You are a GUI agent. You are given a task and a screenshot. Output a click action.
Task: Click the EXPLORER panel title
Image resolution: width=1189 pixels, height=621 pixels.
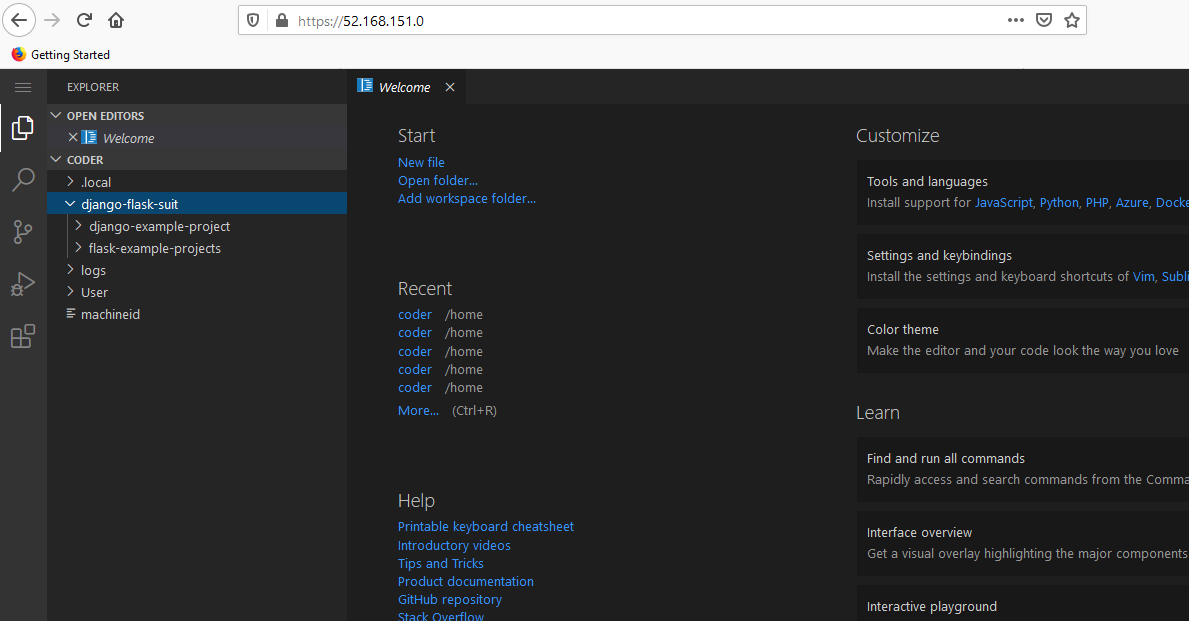[x=93, y=87]
